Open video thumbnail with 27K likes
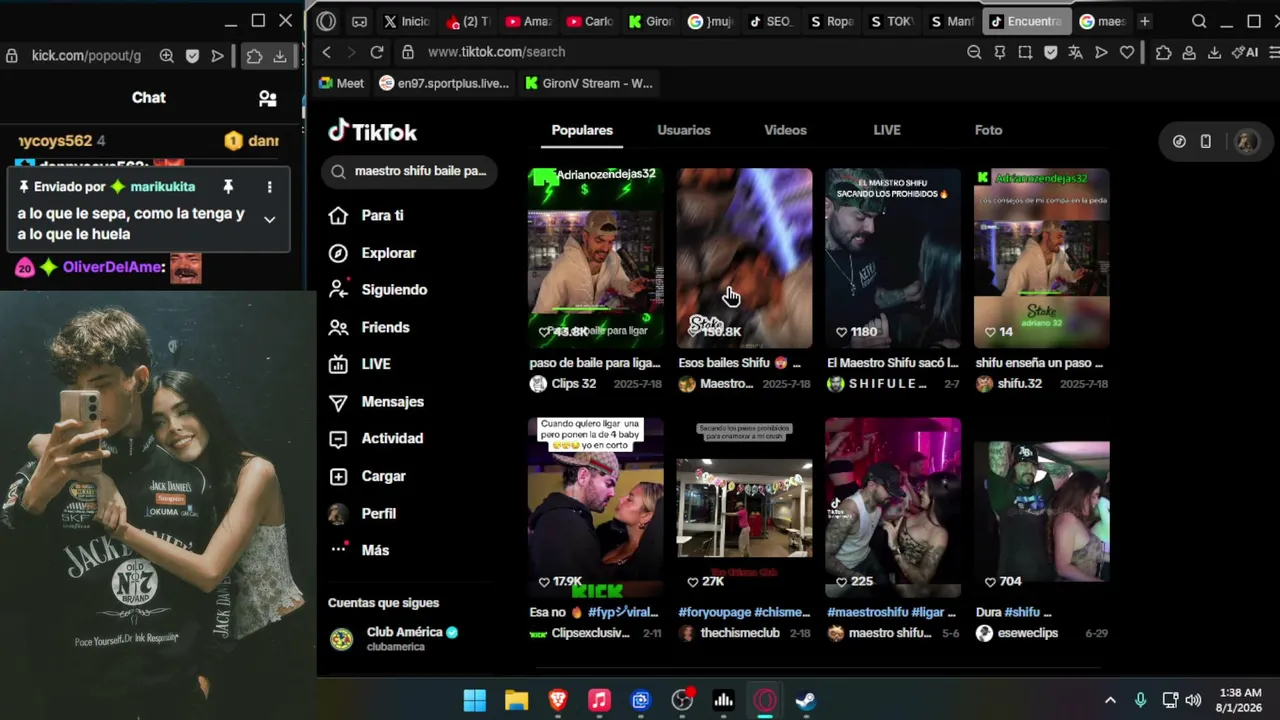Screen dimensions: 1280x720 pyautogui.click(x=745, y=507)
